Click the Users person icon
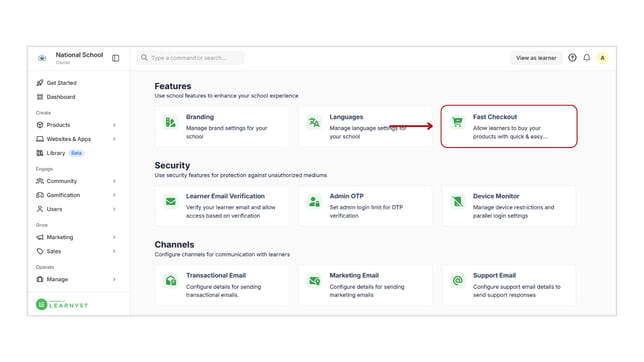 tap(40, 209)
